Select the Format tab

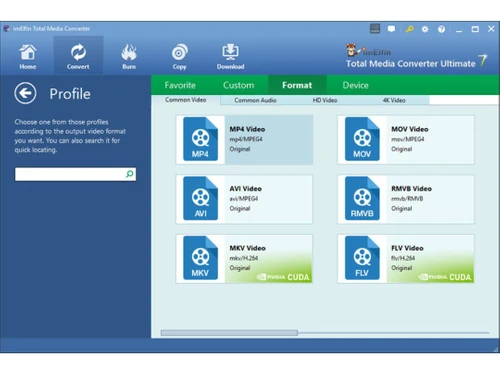[x=297, y=85]
